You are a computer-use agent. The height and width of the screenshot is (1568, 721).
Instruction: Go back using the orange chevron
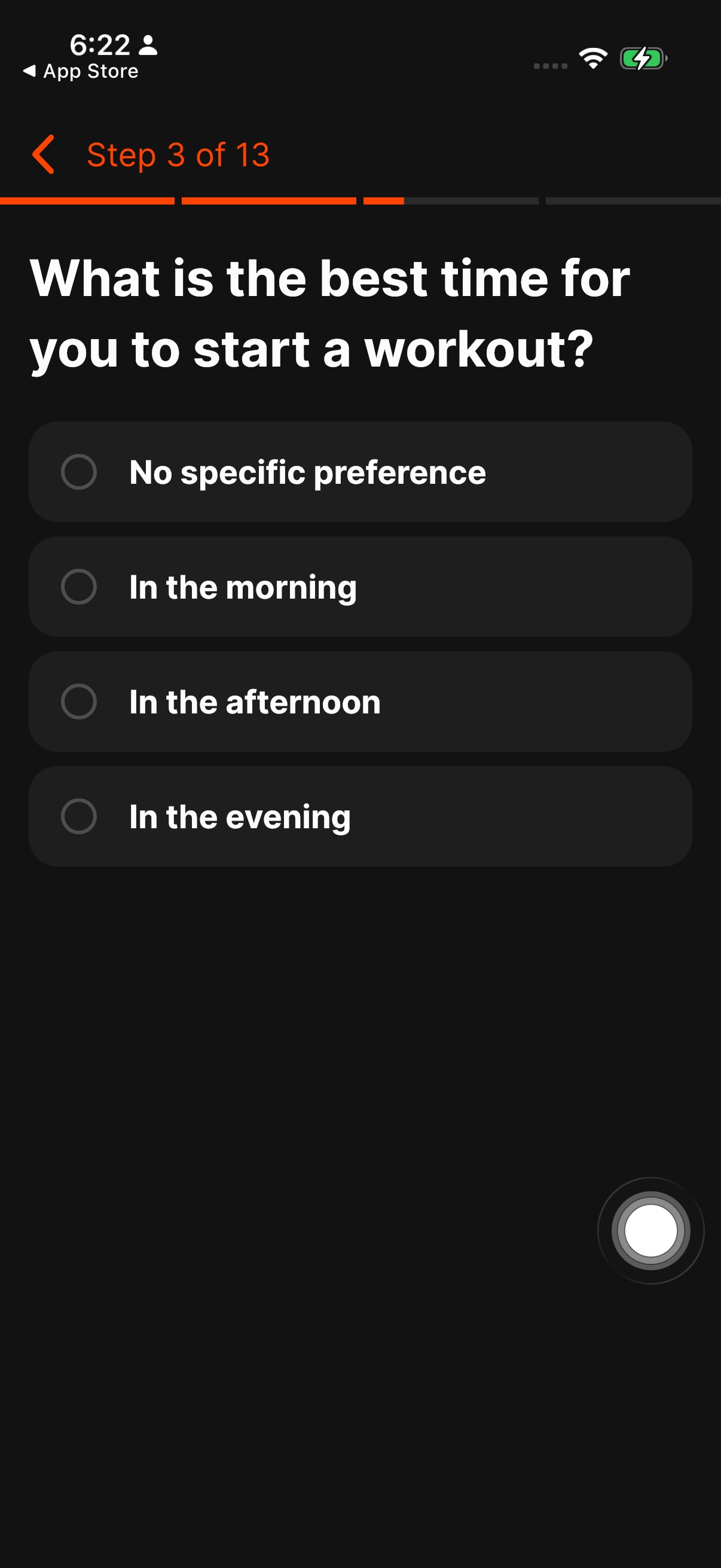point(43,155)
